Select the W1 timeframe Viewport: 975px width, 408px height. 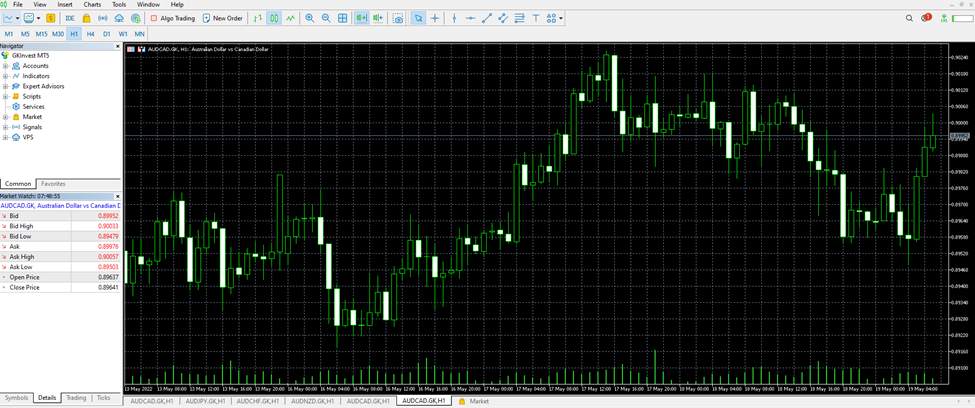123,34
